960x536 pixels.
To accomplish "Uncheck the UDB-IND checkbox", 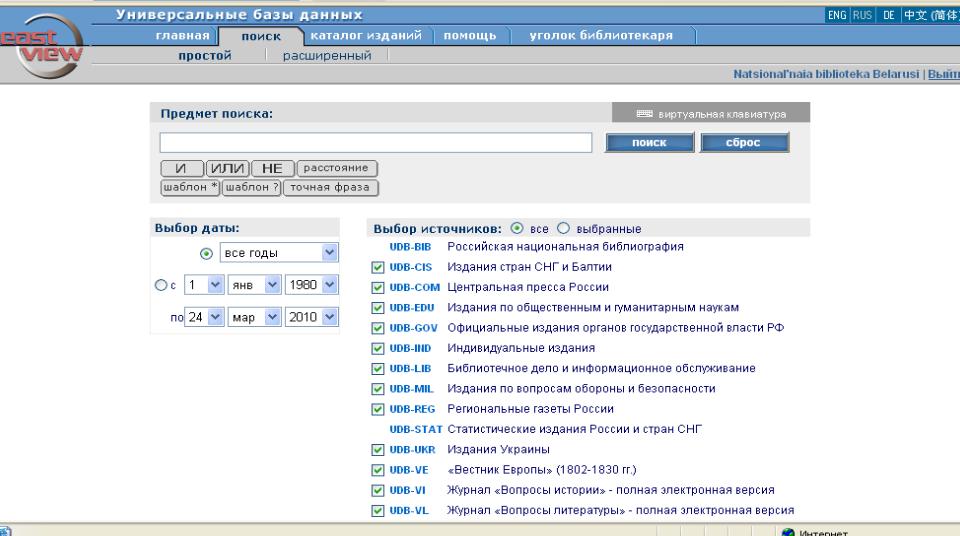I will [378, 349].
